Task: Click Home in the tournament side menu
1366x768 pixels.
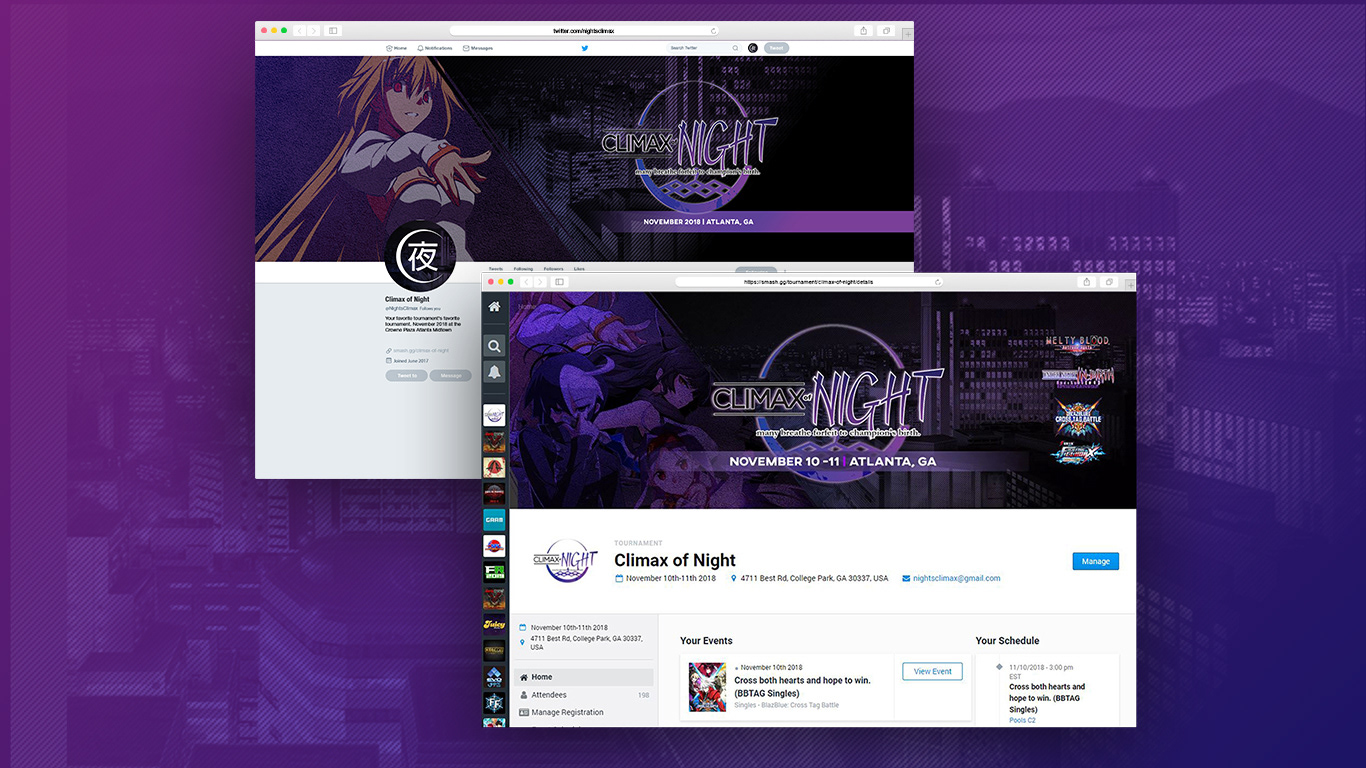Action: tap(541, 677)
